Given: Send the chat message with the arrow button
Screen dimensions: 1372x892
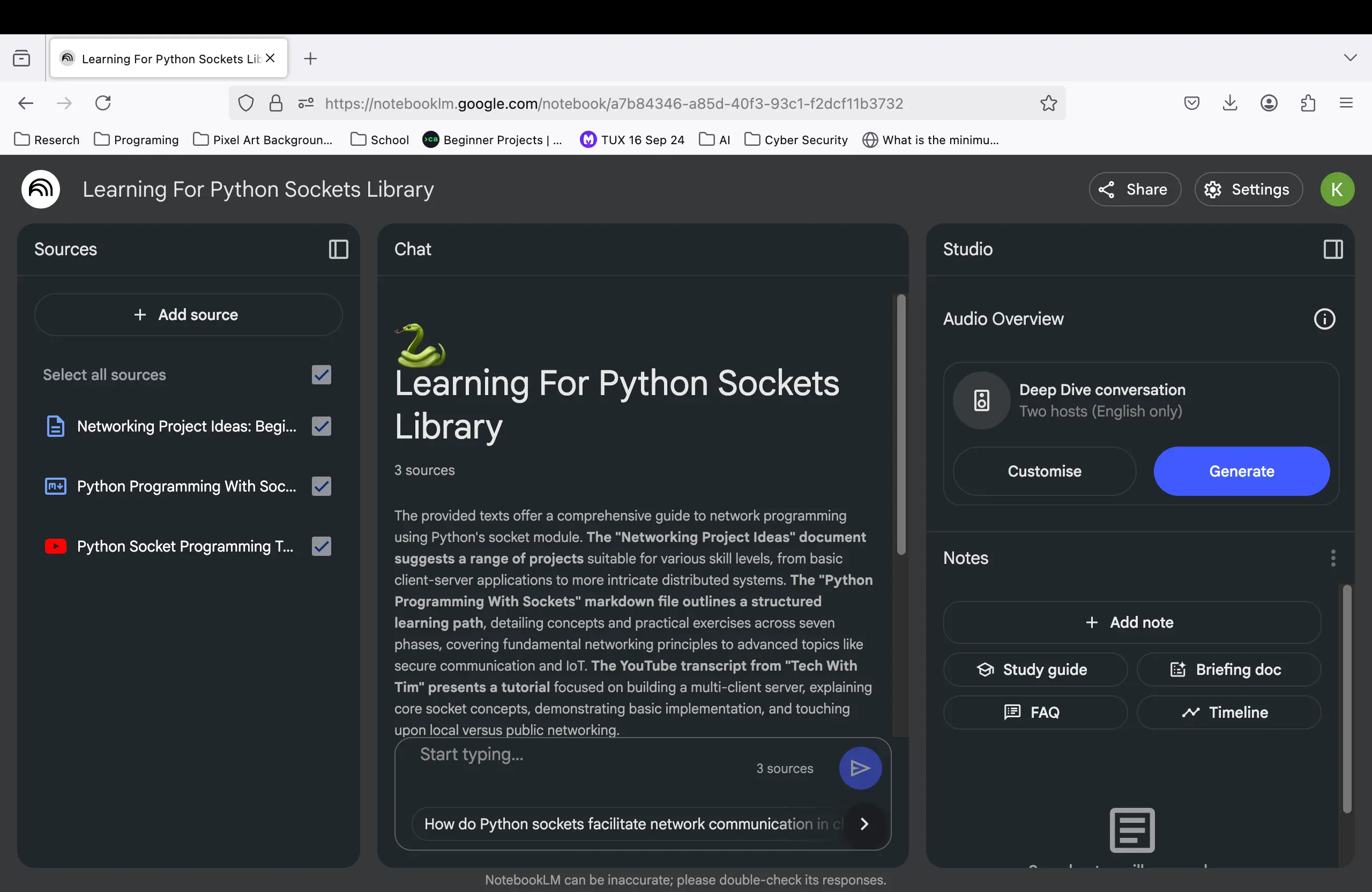Looking at the screenshot, I should pyautogui.click(x=860, y=768).
